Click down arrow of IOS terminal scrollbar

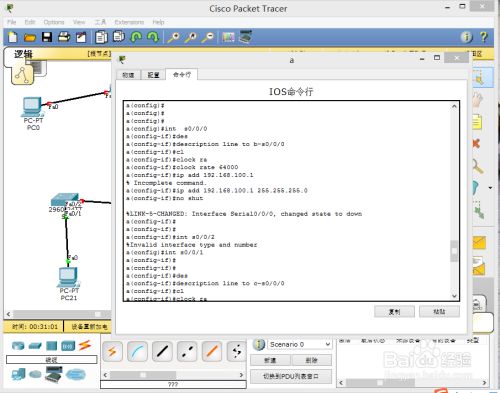454,296
